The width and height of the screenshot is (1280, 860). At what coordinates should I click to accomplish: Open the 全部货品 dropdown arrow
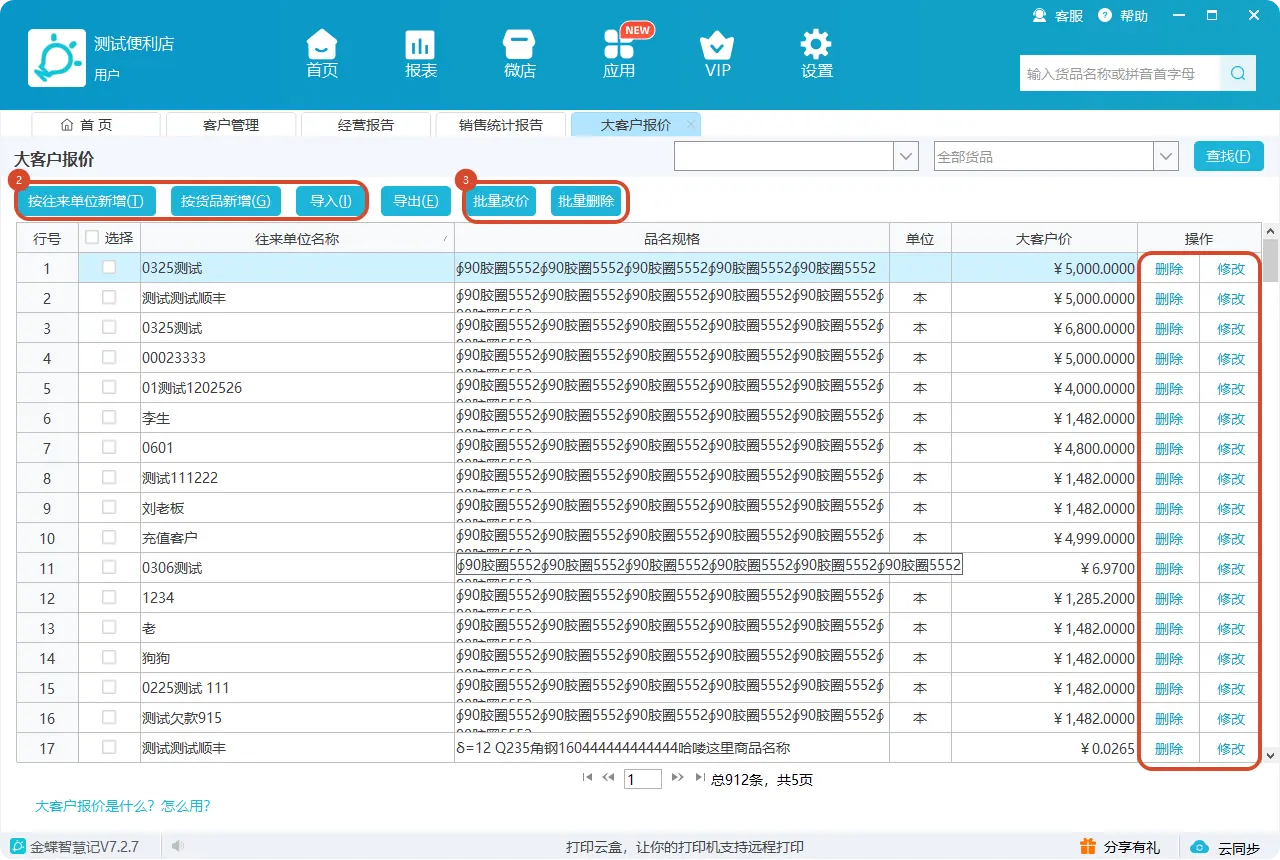(x=1166, y=157)
